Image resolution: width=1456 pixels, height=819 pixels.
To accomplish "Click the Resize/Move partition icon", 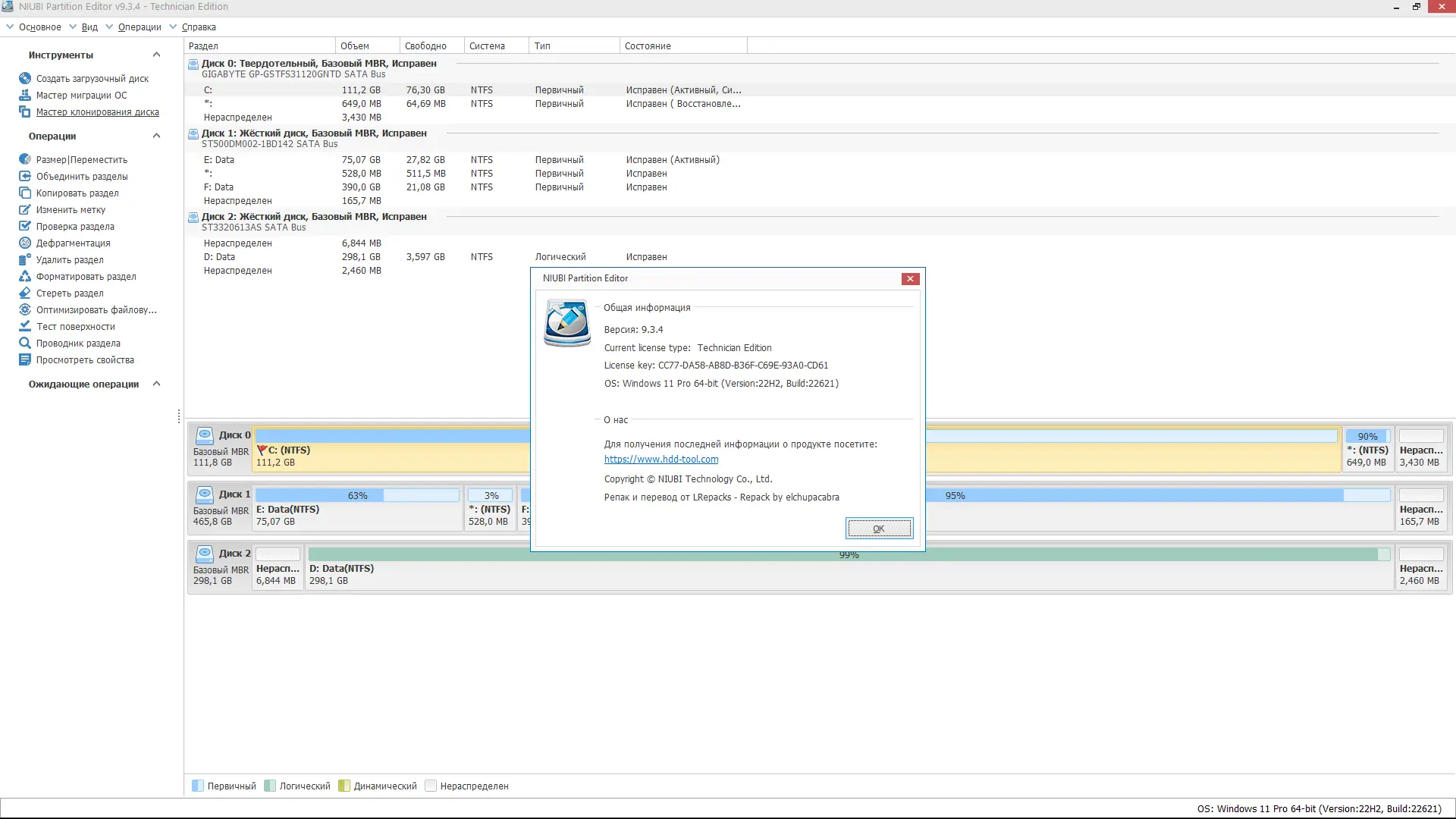I will click(x=25, y=159).
